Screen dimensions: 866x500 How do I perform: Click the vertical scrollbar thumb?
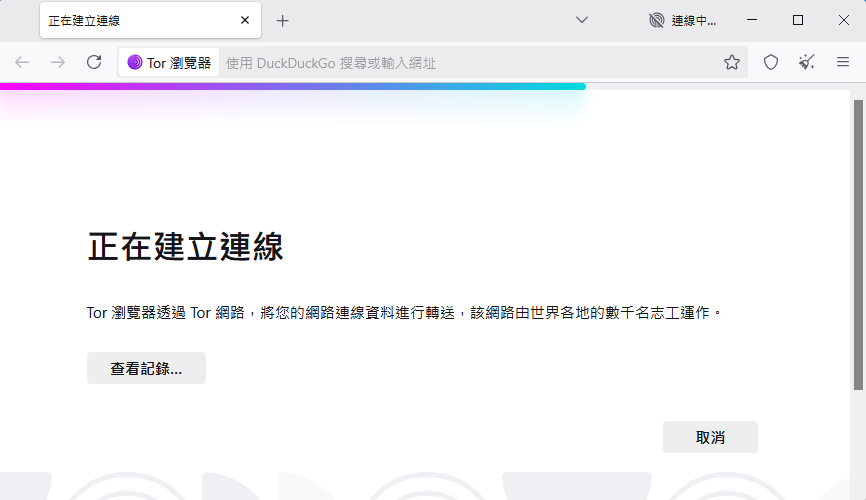(x=858, y=245)
